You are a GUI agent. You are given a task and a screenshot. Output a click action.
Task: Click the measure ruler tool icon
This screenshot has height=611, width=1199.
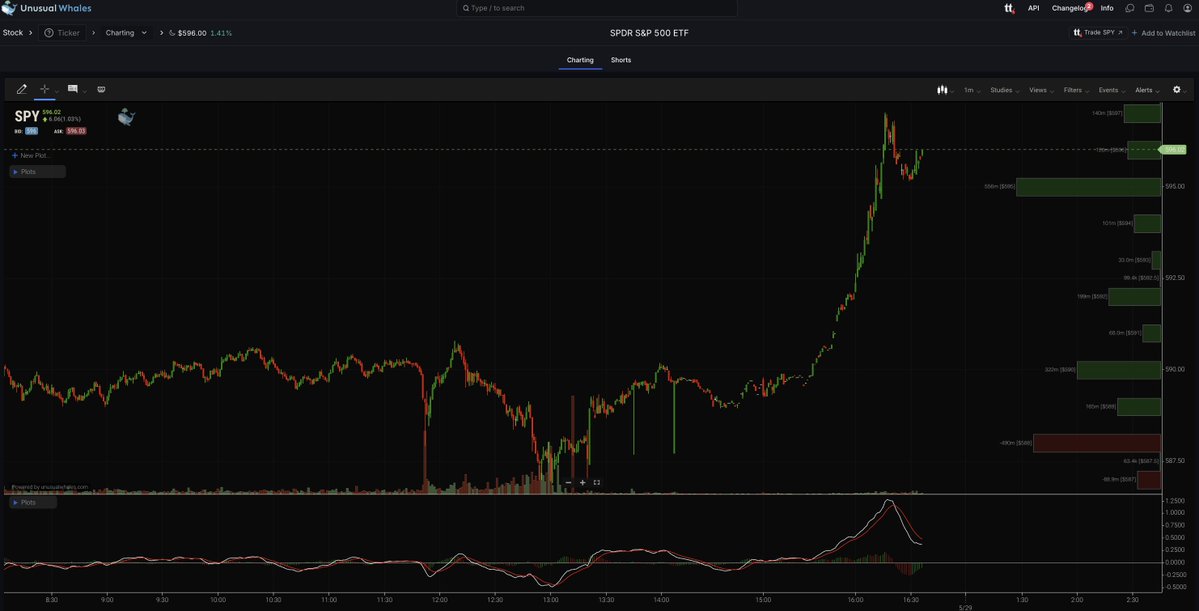101,89
